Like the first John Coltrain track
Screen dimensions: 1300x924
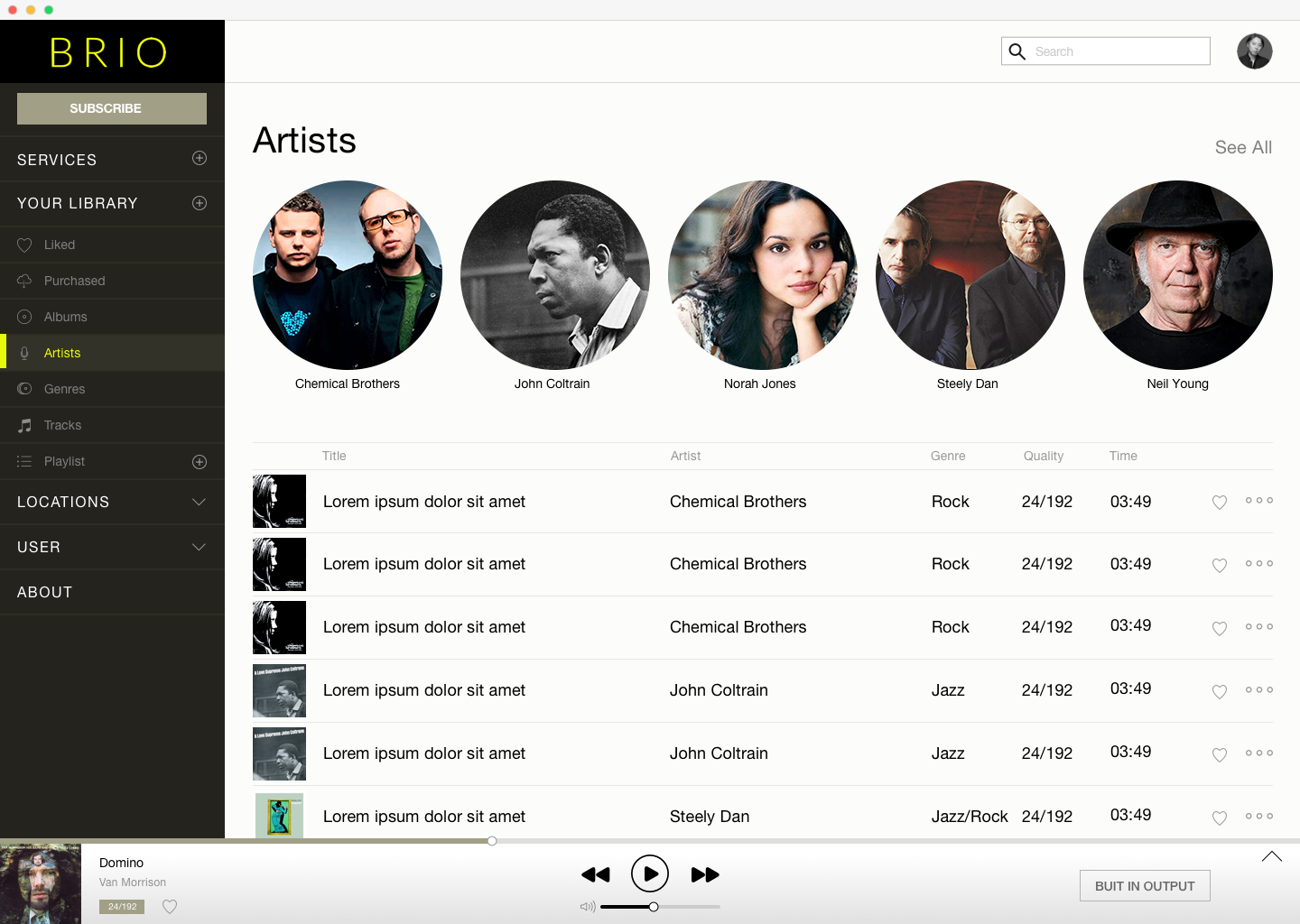click(1219, 692)
